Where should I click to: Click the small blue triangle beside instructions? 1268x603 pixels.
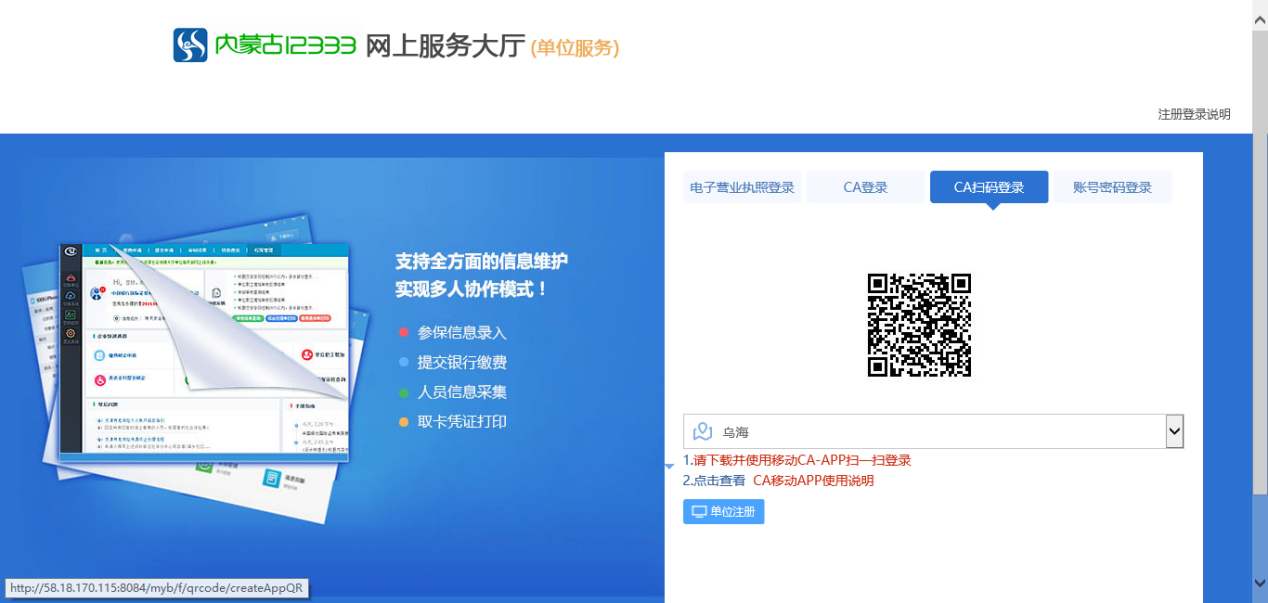[x=670, y=467]
